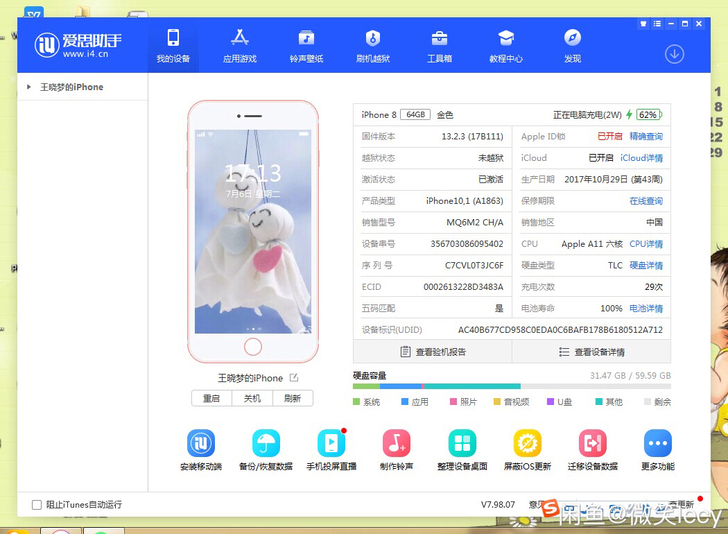Open the 发现 tab
This screenshot has width=728, height=534.
572,46
